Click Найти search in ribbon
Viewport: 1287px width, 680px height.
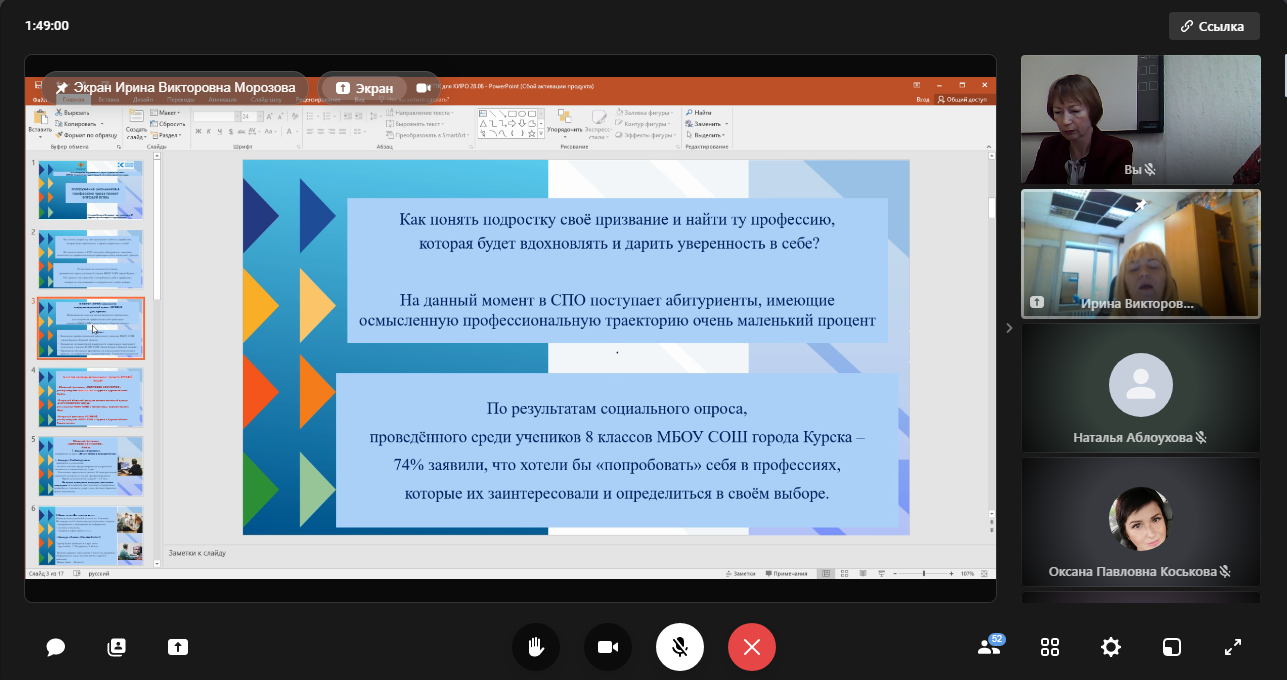point(700,113)
